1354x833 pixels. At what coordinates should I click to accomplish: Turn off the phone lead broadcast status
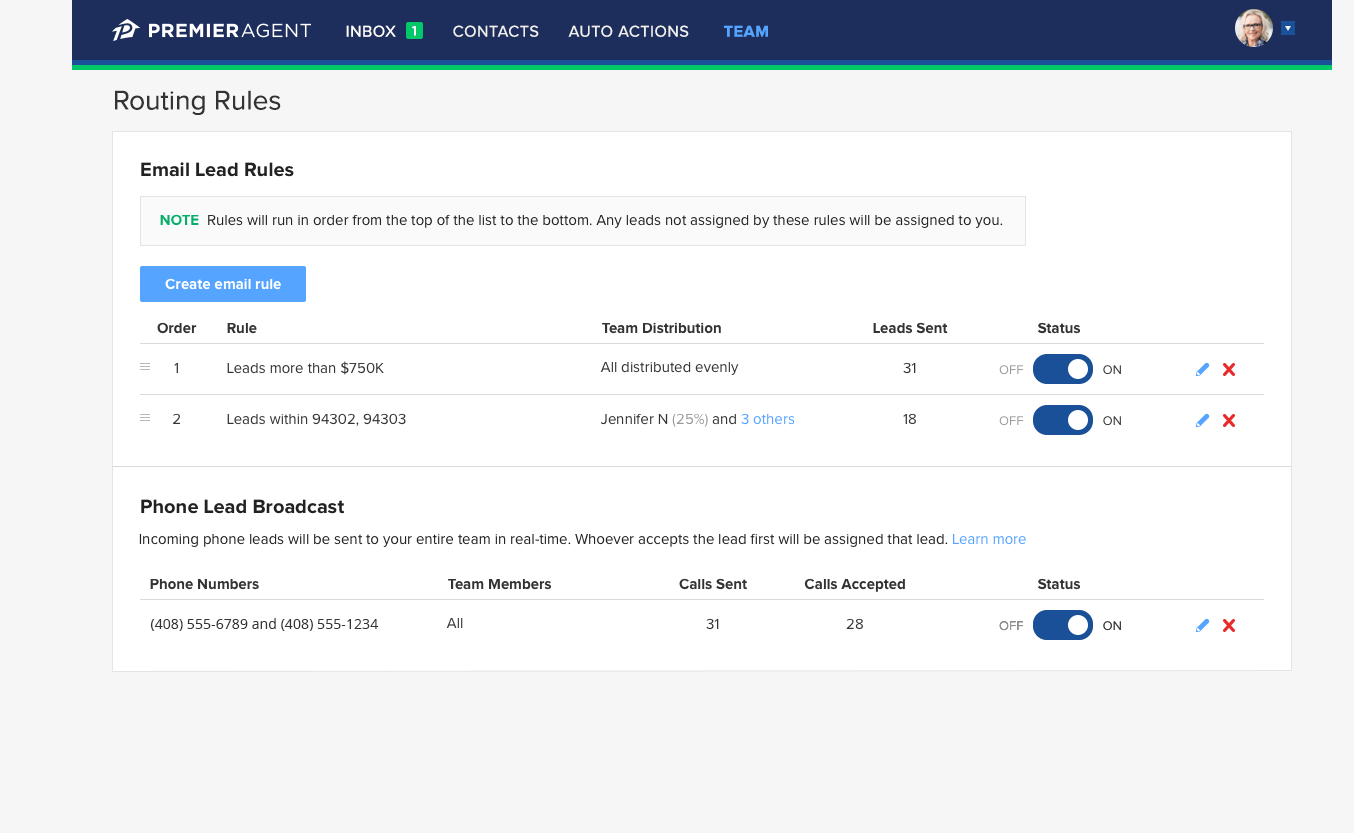(1062, 625)
